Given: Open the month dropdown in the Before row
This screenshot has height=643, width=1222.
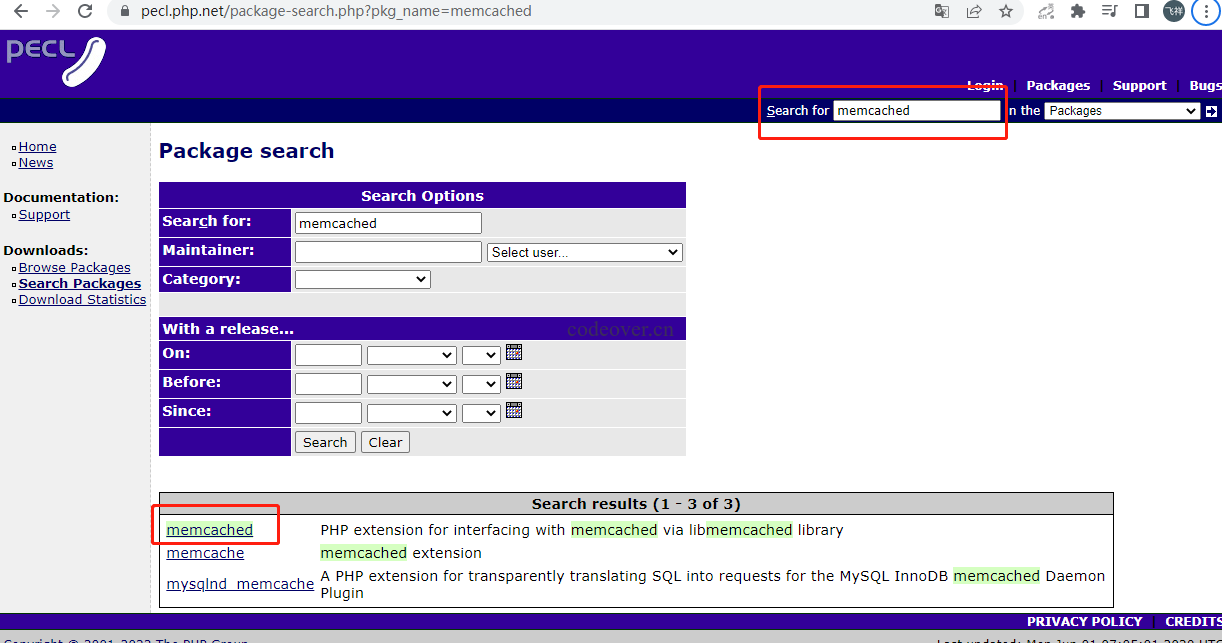Looking at the screenshot, I should pos(411,384).
